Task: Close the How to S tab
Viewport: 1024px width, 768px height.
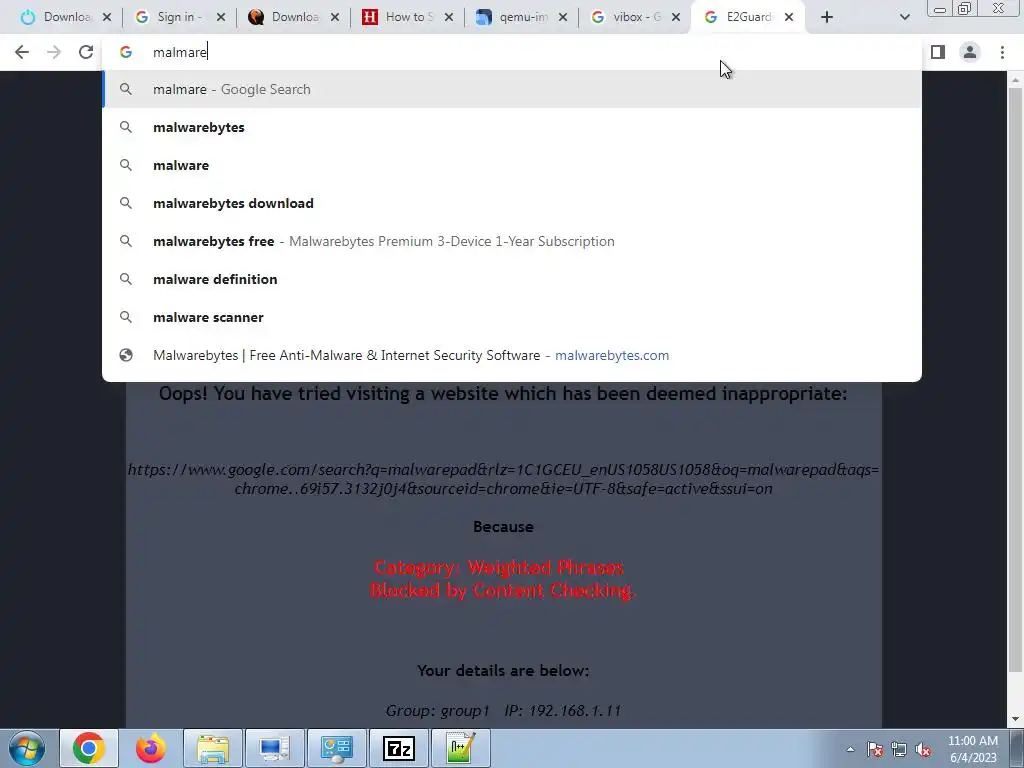Action: [x=449, y=17]
